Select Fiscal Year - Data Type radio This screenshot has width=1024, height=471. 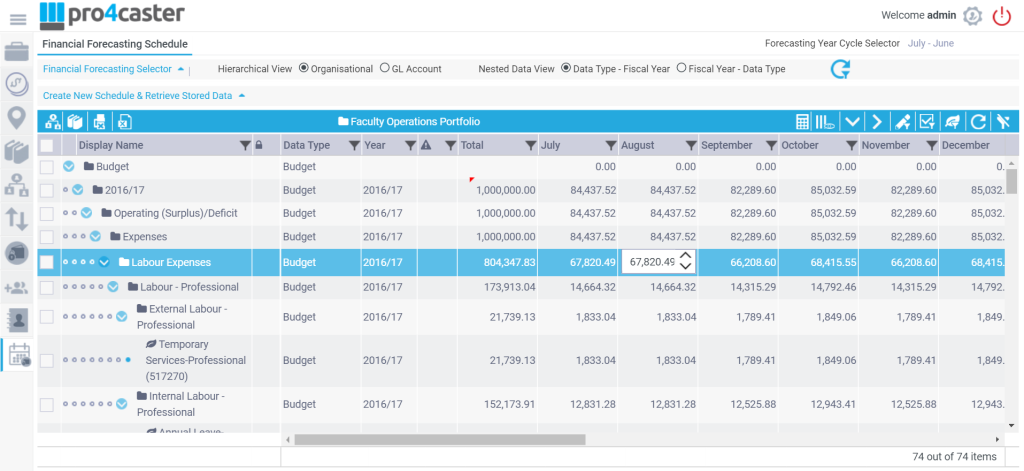pyautogui.click(x=682, y=68)
